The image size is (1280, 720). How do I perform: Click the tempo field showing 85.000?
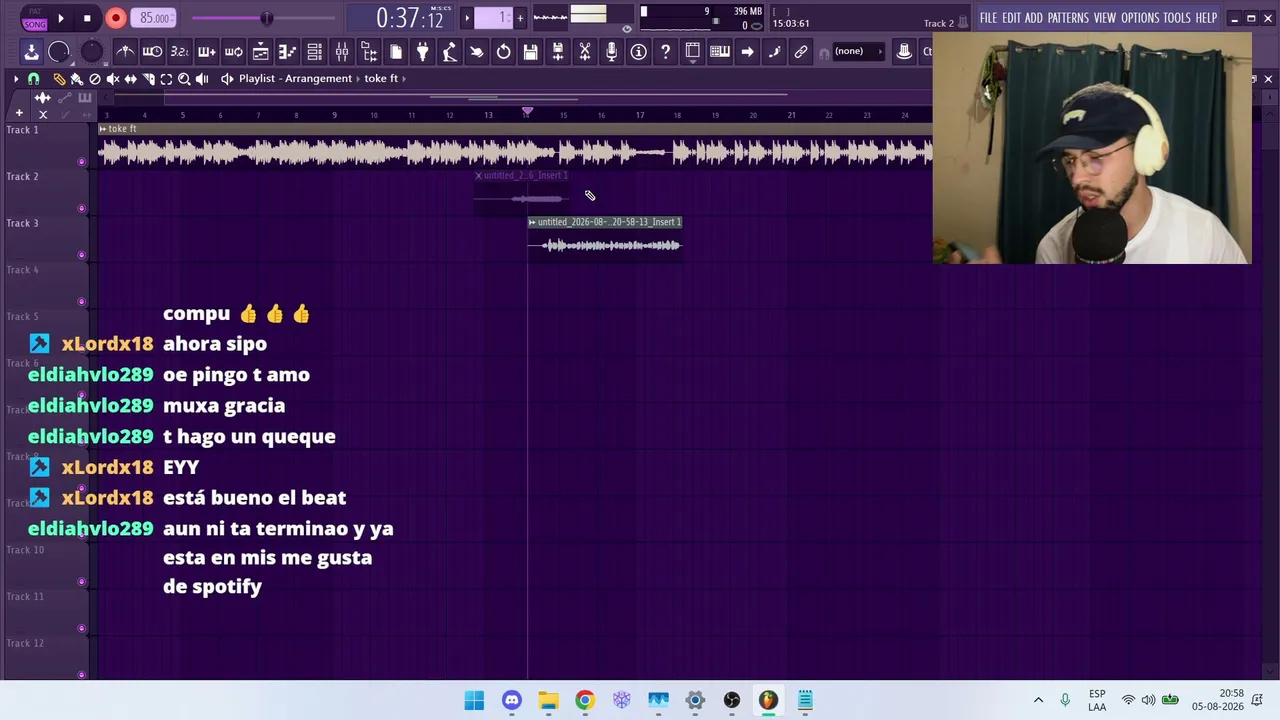click(155, 18)
